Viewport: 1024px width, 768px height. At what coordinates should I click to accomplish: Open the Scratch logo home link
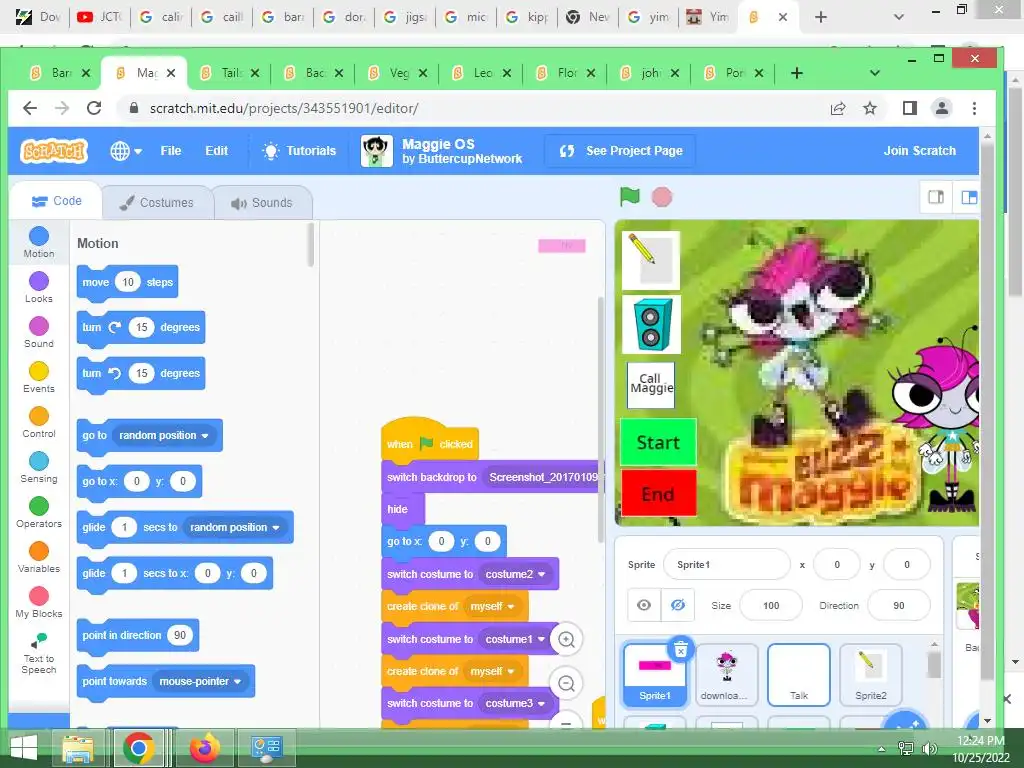click(54, 151)
